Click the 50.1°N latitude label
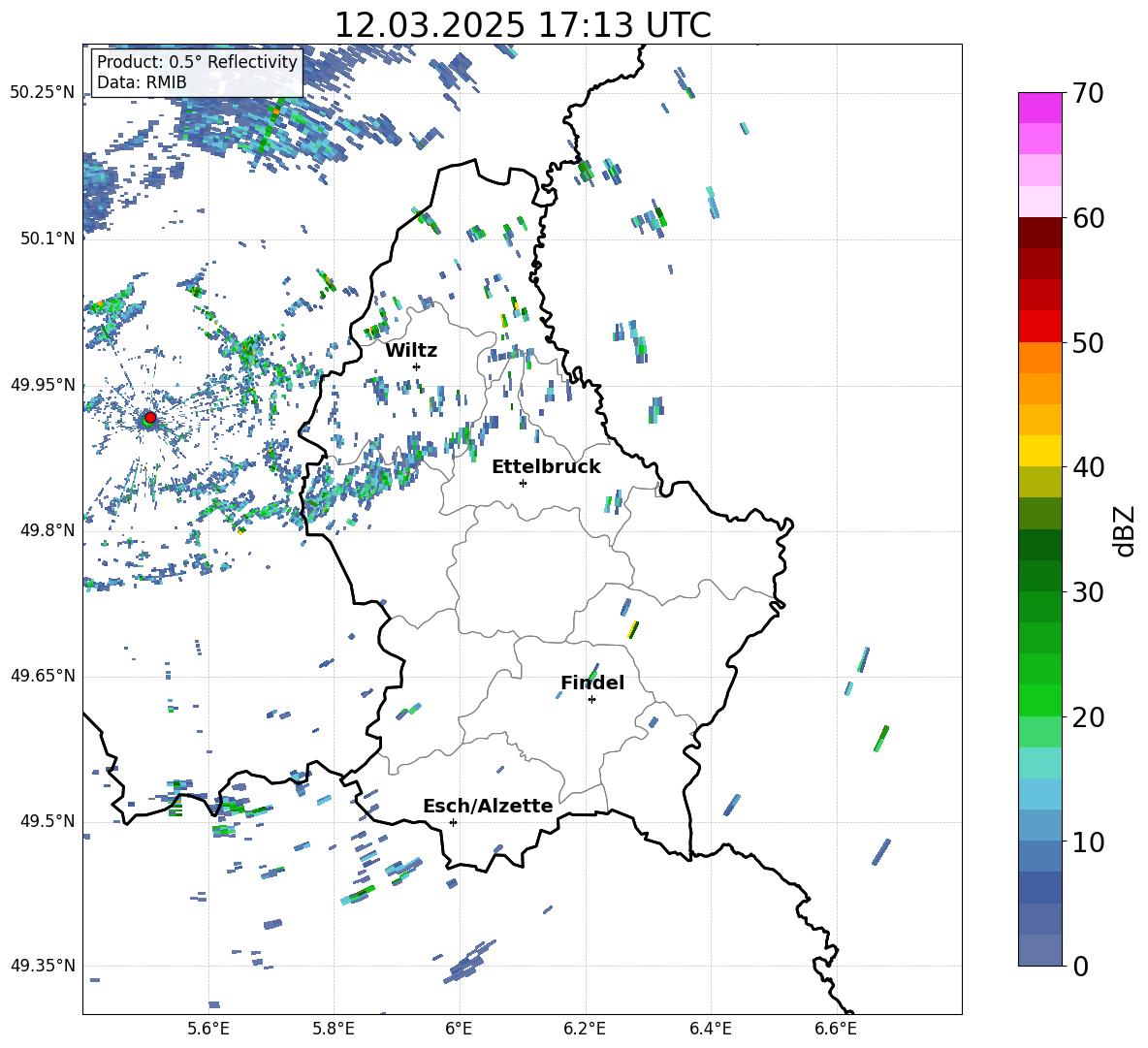Image resolution: width=1148 pixels, height=1048 pixels. click(48, 238)
